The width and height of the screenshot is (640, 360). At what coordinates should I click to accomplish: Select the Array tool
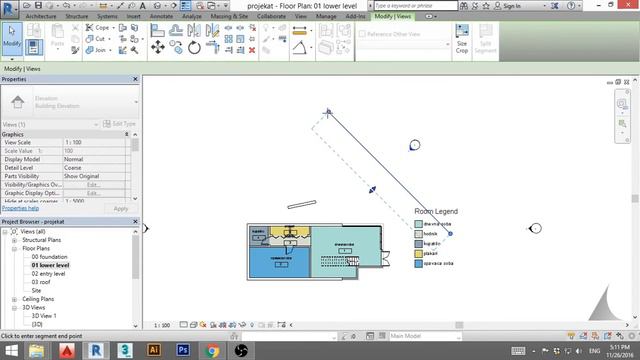(229, 39)
